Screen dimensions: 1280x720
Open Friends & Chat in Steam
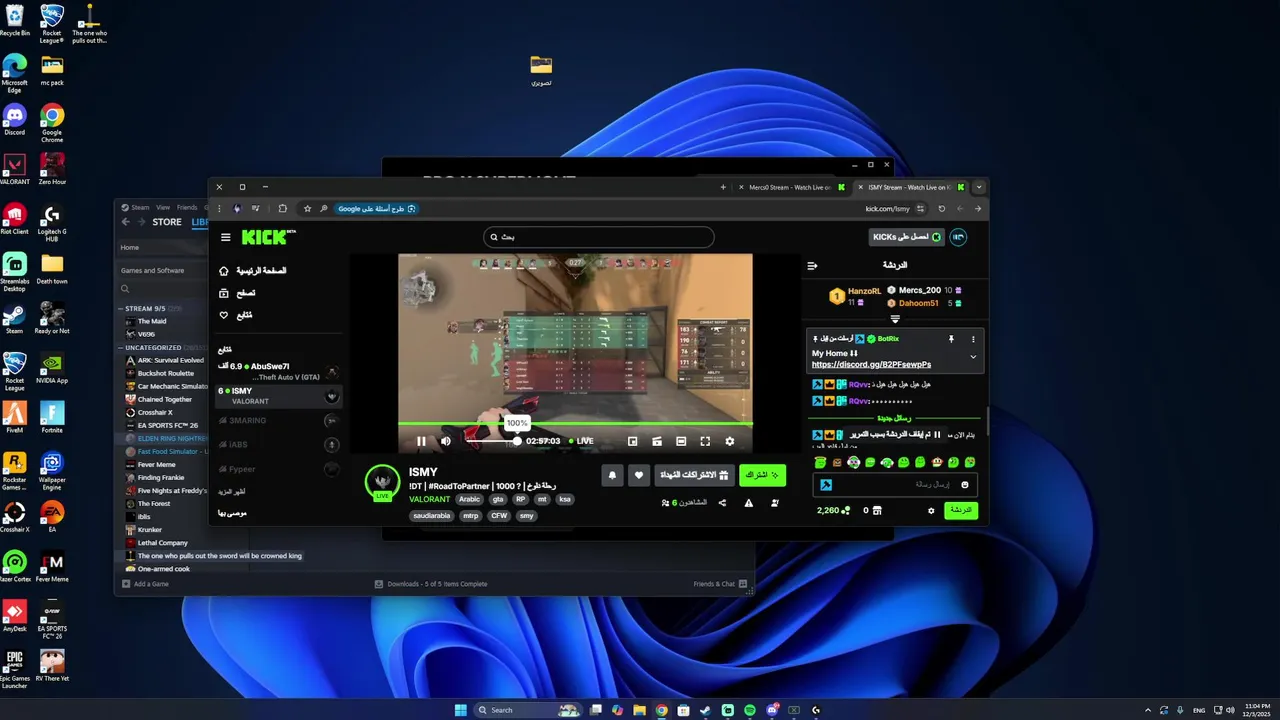[721, 584]
